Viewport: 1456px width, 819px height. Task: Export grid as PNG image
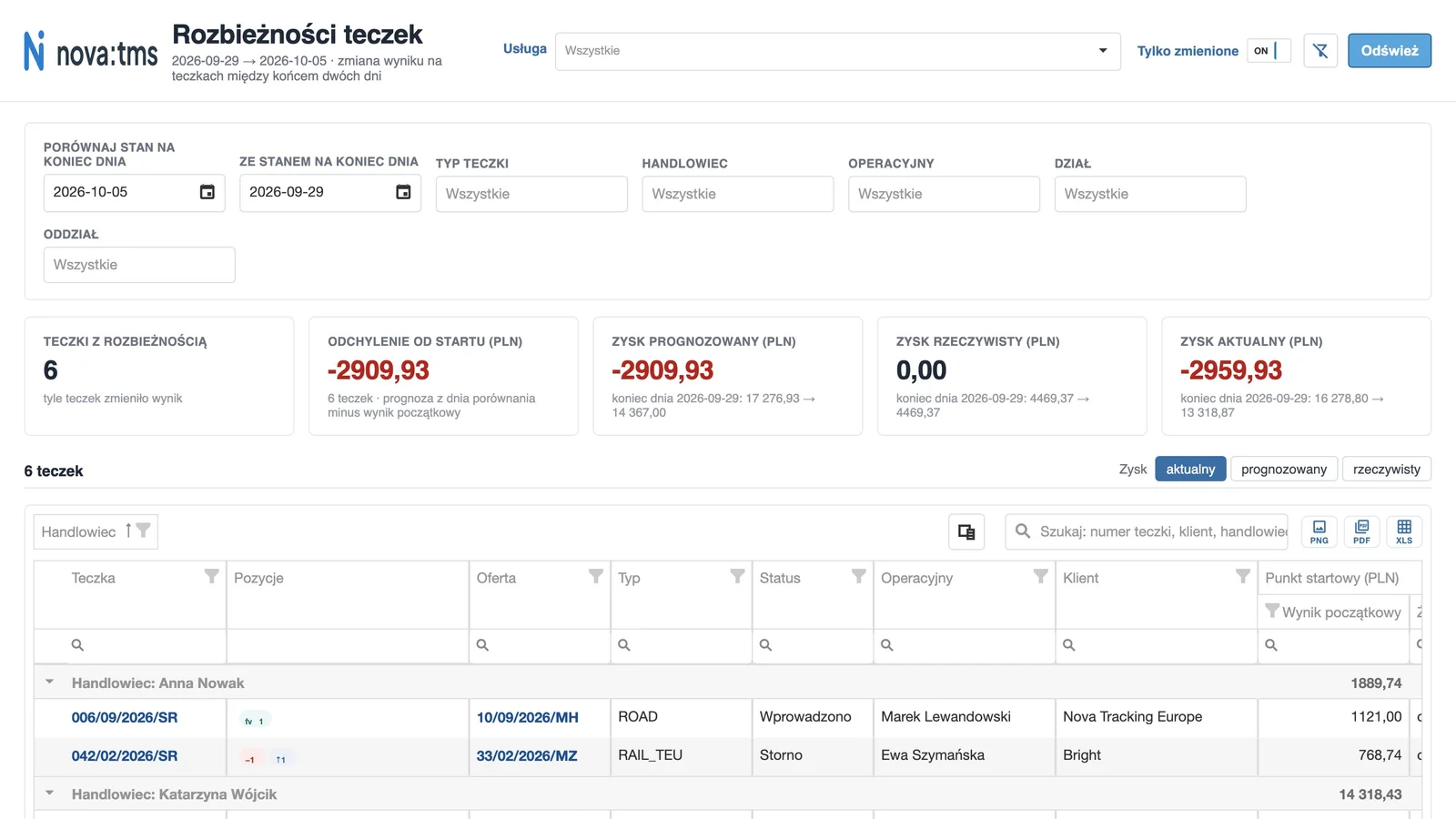click(1319, 531)
